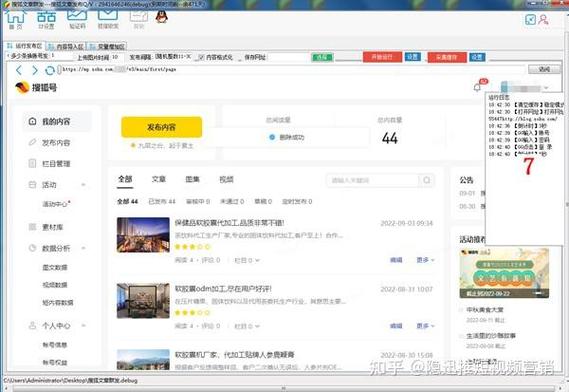The width and height of the screenshot is (569, 392).
Task: Open article titled 软胶囊机厂家
Action: 234,355
